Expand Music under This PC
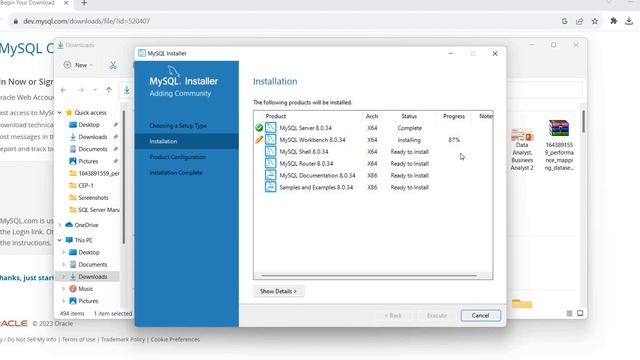640x360 pixels. click(x=64, y=289)
